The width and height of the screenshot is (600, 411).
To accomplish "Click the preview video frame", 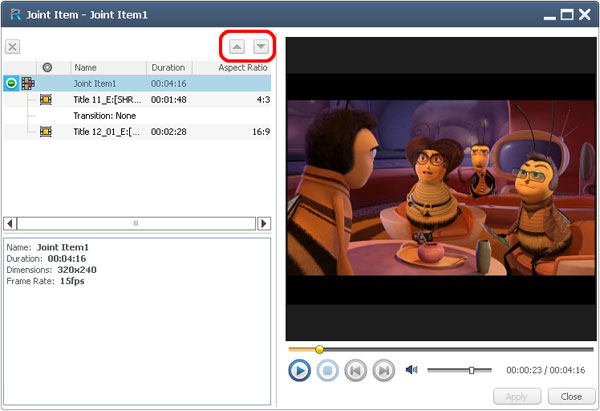I will (x=441, y=189).
